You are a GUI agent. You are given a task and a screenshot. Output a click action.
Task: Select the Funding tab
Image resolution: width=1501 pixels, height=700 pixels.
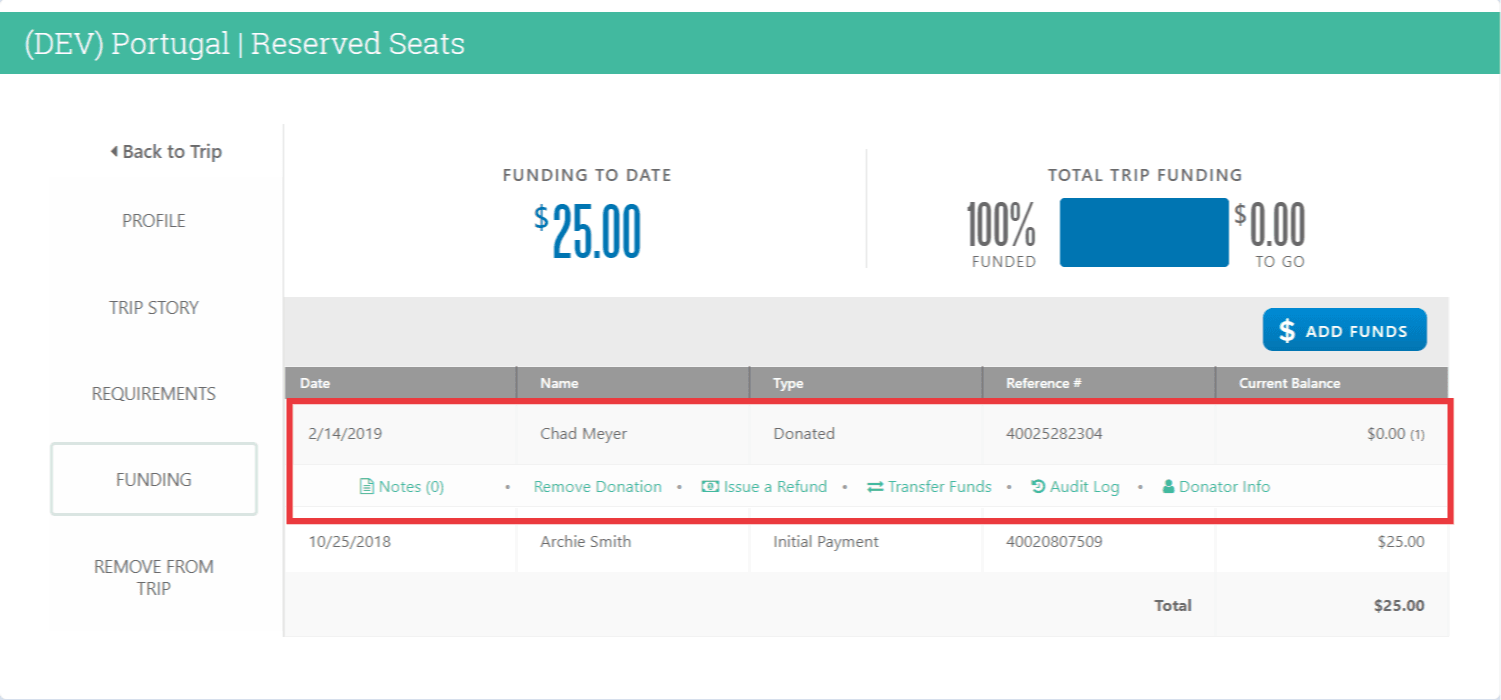154,479
